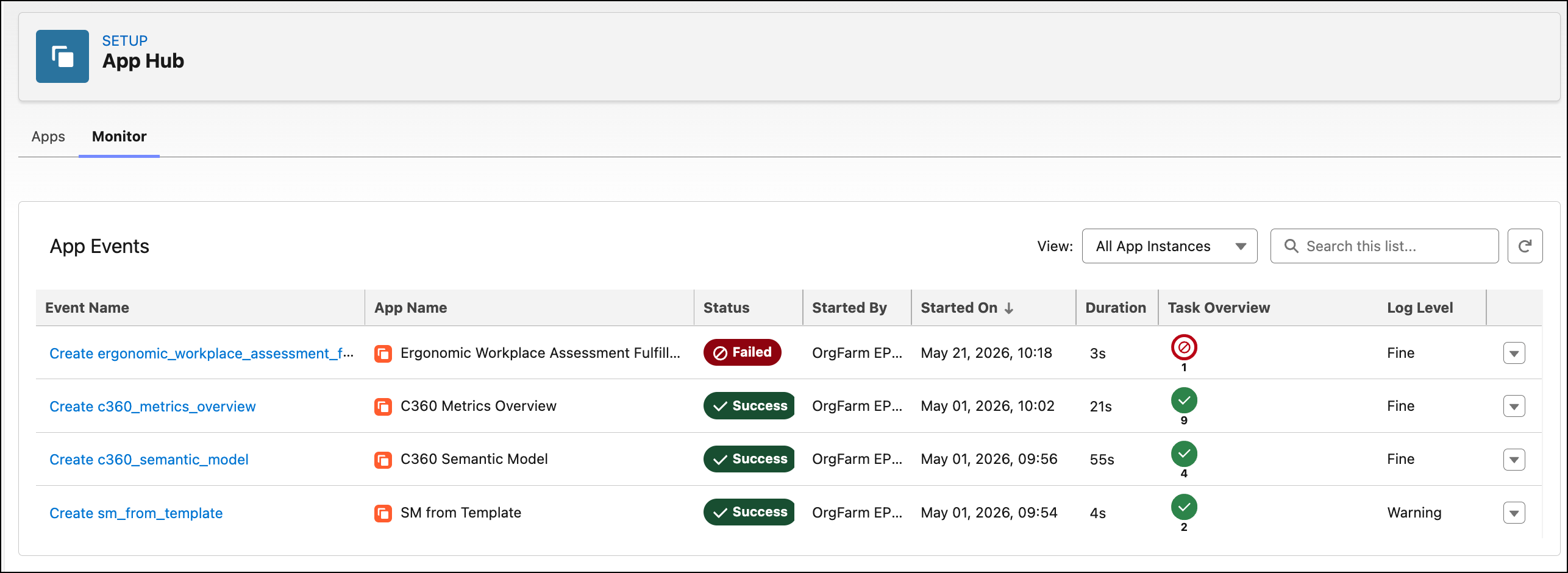The height and width of the screenshot is (573, 1568).
Task: Click the Started On sort arrow
Action: tap(1009, 308)
